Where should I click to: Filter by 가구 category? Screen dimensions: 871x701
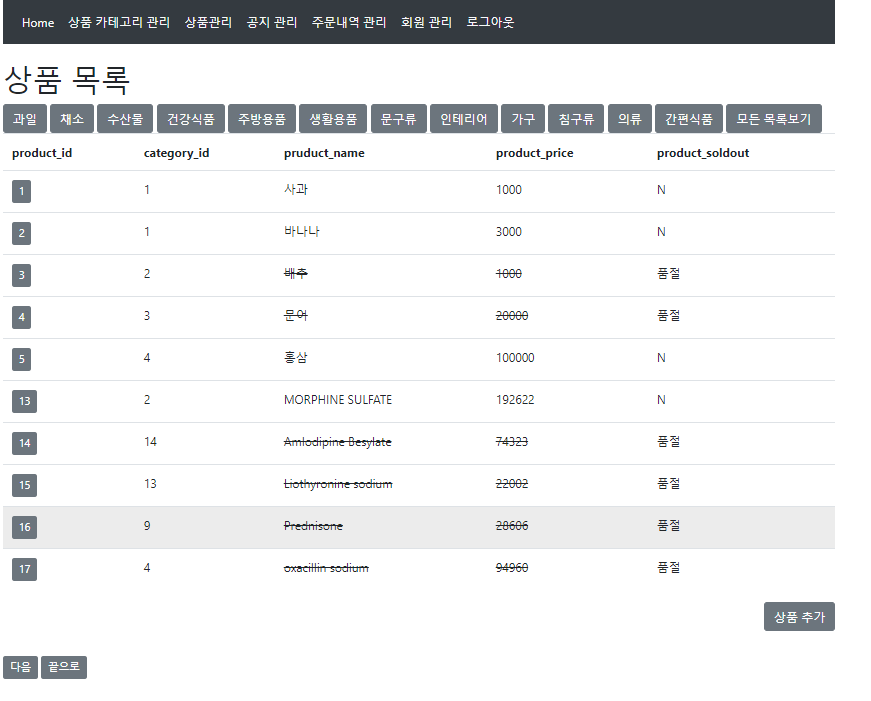click(523, 119)
